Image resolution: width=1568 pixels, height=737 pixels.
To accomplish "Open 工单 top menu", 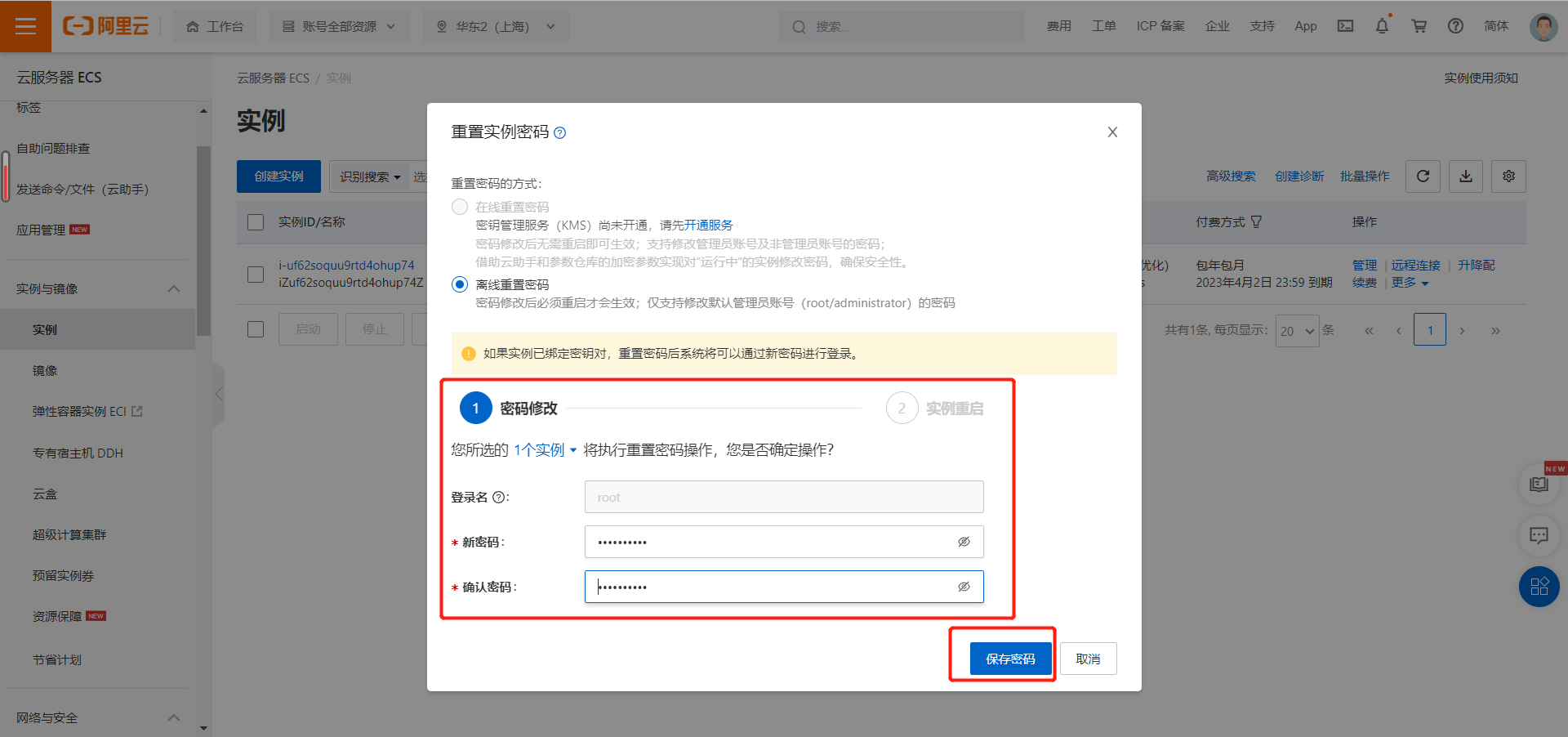I will 1103,26.
